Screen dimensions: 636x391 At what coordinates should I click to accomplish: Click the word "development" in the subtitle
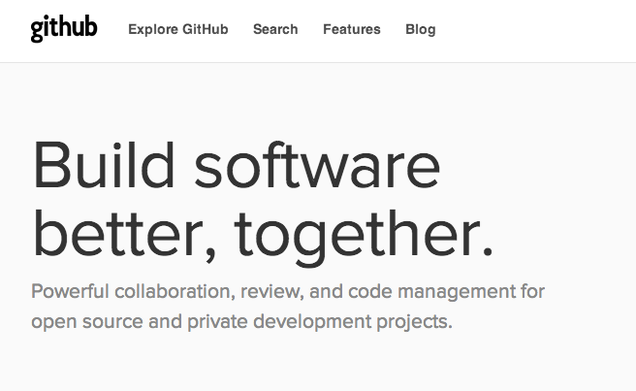point(312,322)
